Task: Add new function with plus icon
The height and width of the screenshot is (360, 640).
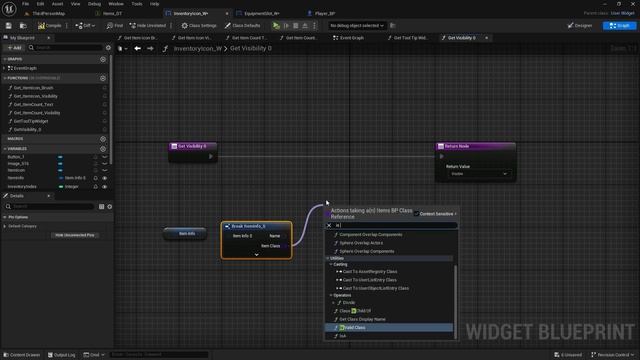Action: pyautogui.click(x=103, y=78)
